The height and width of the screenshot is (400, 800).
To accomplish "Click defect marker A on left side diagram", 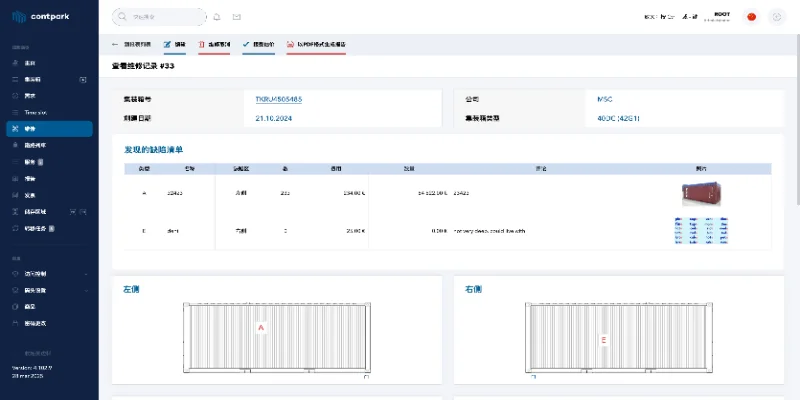I will click(x=260, y=327).
